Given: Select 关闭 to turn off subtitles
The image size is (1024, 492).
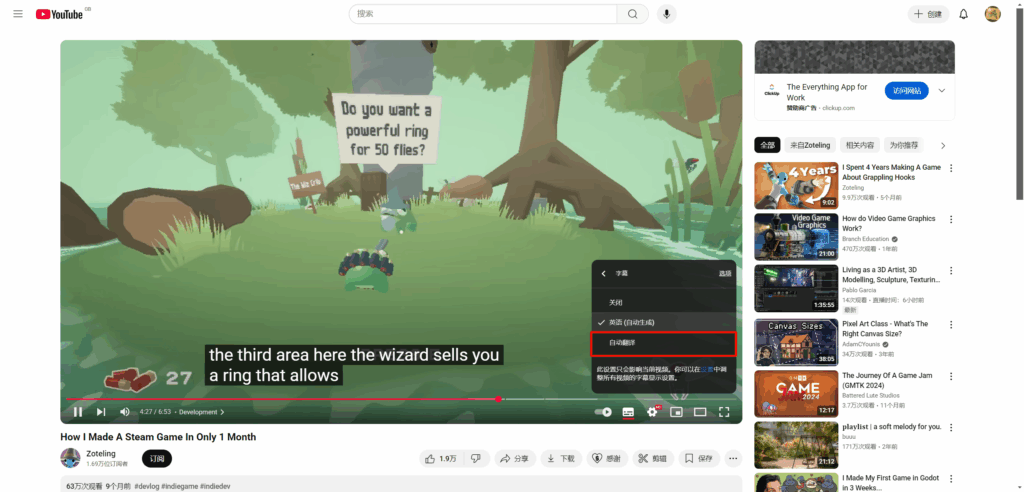Looking at the screenshot, I should click(664, 303).
